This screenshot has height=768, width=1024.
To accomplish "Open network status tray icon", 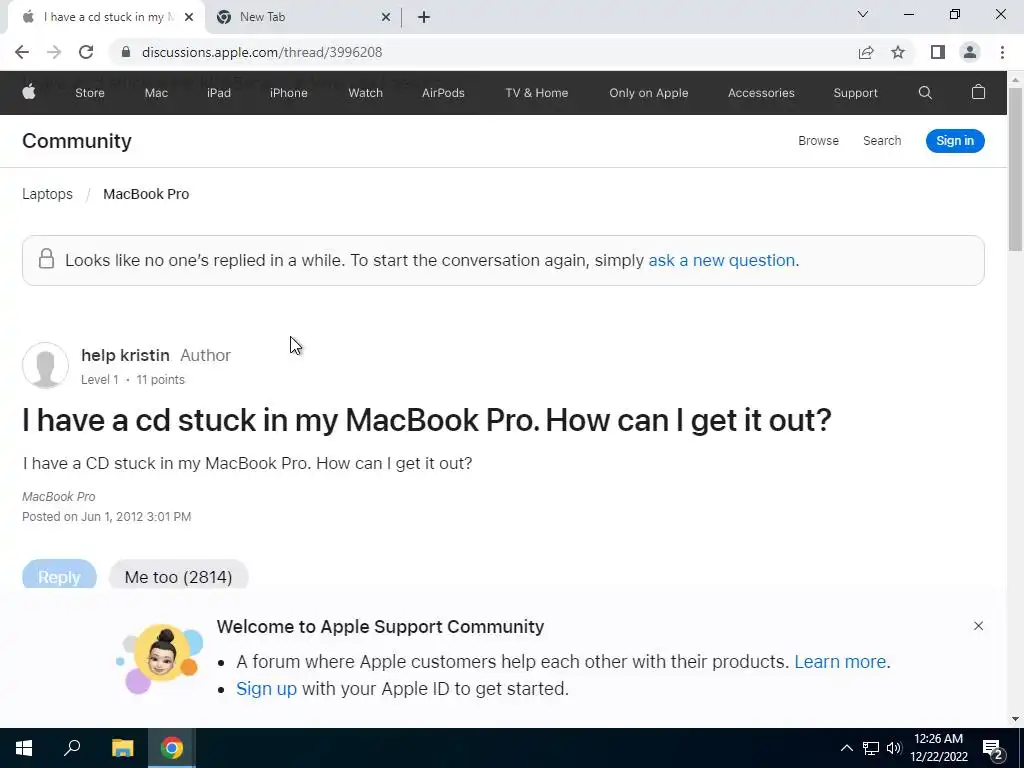I will click(x=871, y=748).
